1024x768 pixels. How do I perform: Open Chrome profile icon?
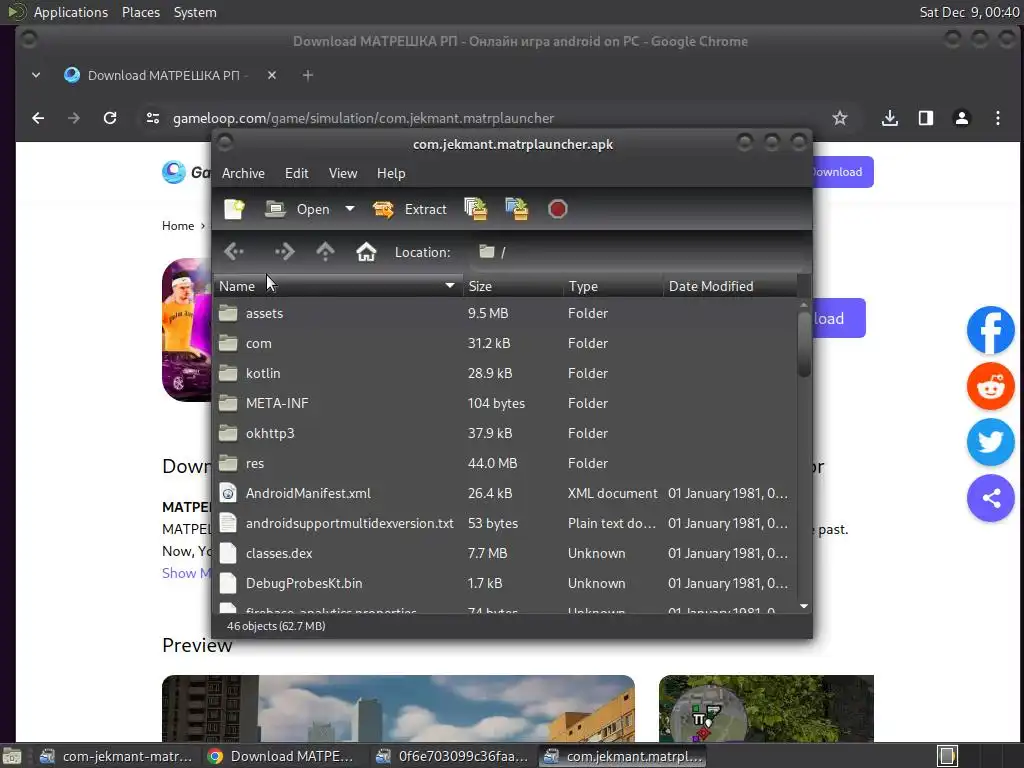pos(961,118)
